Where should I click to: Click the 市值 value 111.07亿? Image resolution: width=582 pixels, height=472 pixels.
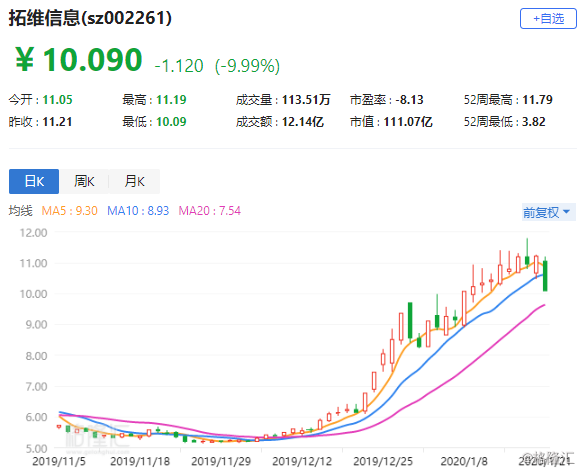(x=408, y=122)
